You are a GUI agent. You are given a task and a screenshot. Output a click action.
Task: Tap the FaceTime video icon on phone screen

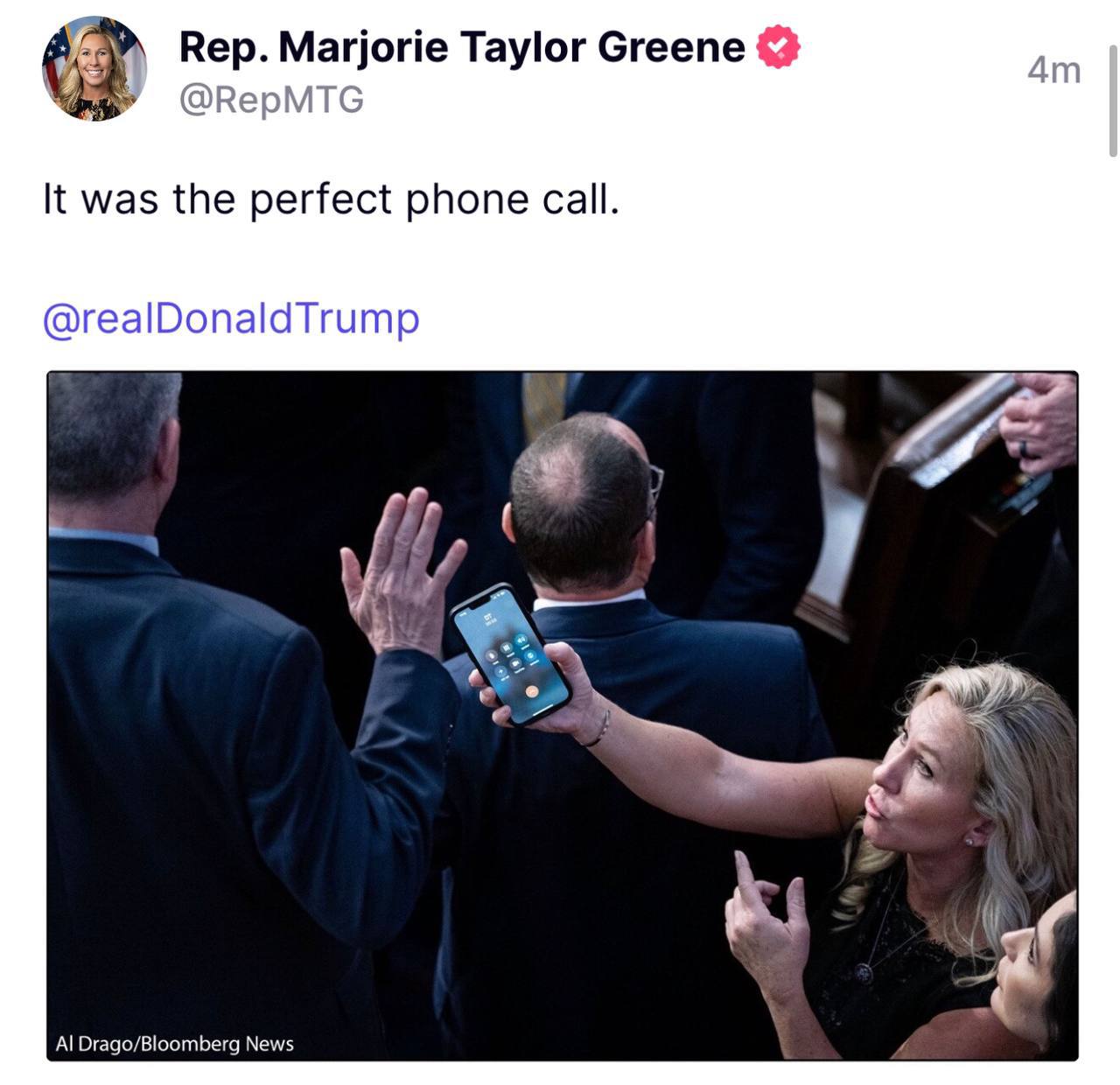click(x=515, y=664)
